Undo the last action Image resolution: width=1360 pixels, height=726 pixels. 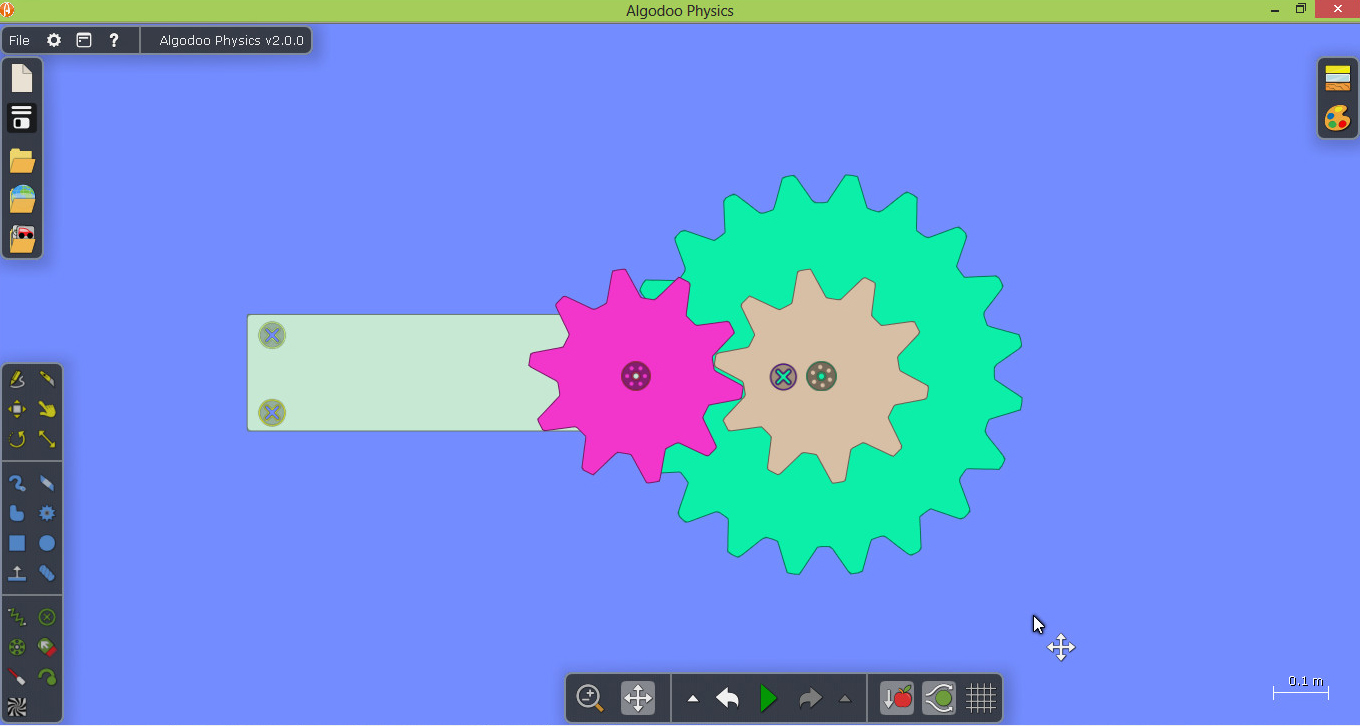728,698
